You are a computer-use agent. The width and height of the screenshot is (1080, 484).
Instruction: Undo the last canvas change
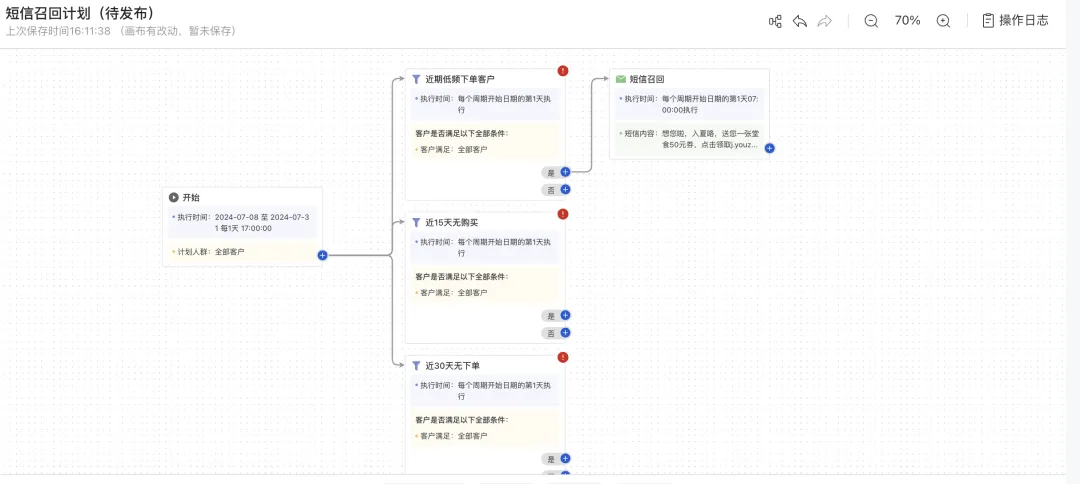pyautogui.click(x=800, y=21)
